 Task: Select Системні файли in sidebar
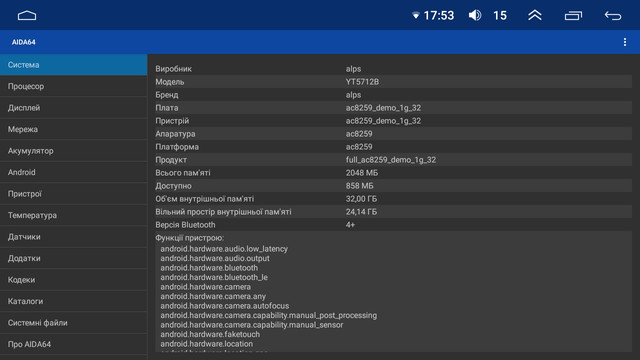pos(73,323)
